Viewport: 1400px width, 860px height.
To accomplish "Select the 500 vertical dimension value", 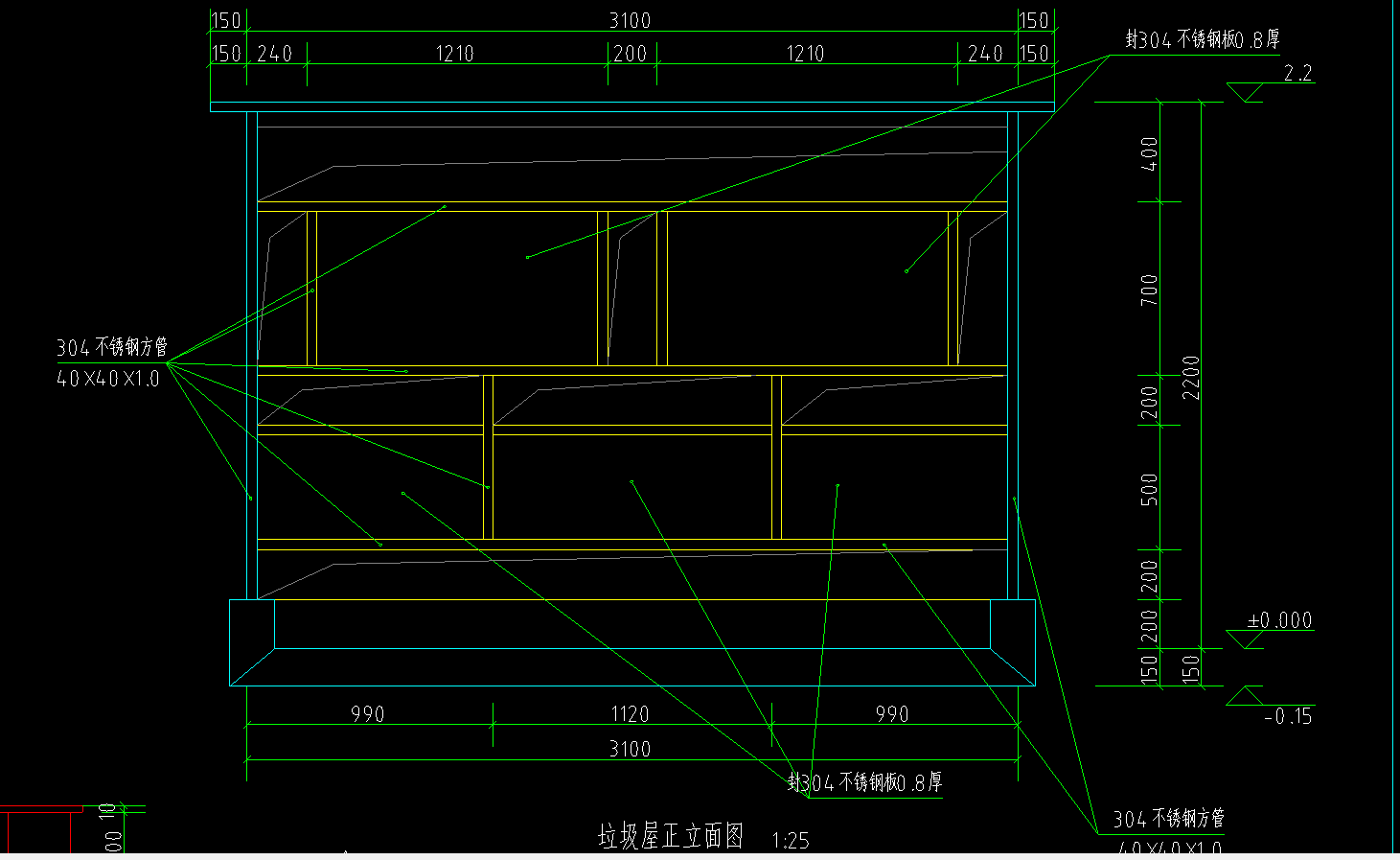I will coord(1150,489).
